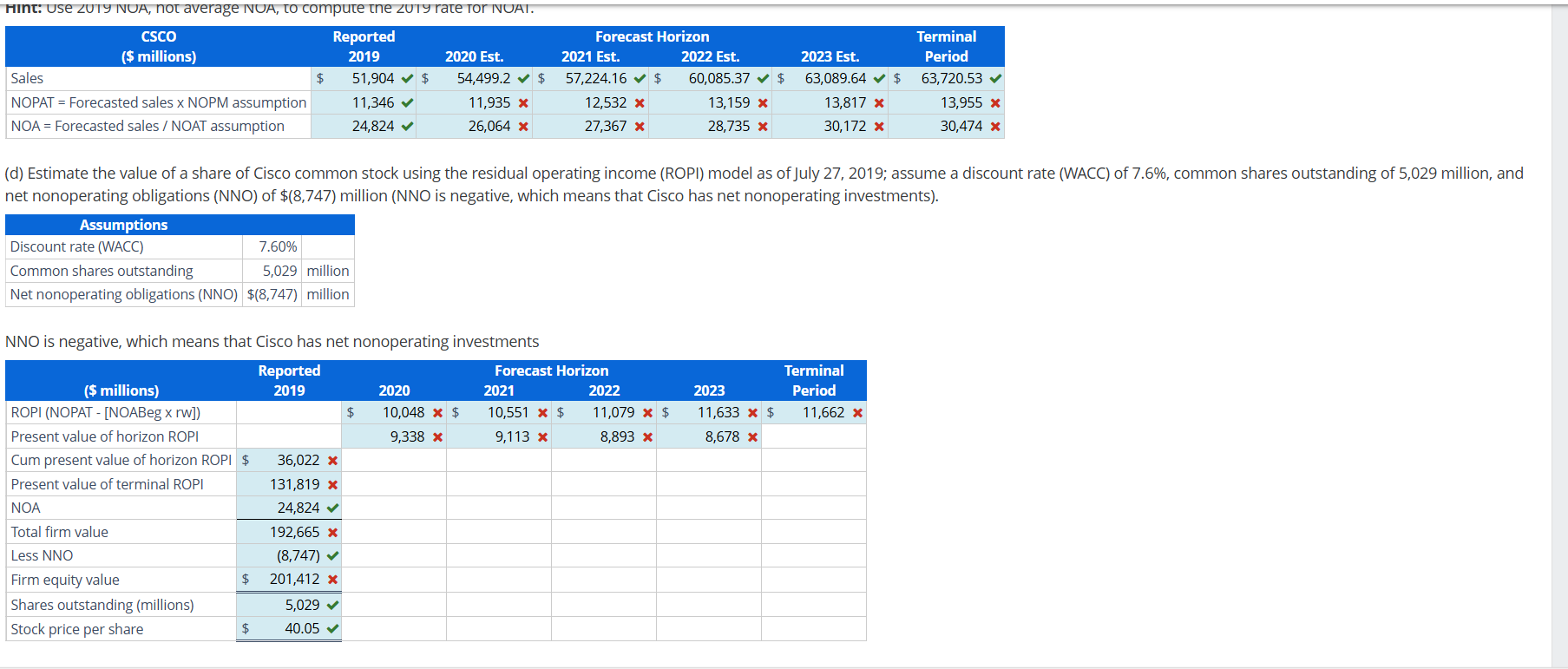Click red X next to present value 8,893

click(x=647, y=437)
